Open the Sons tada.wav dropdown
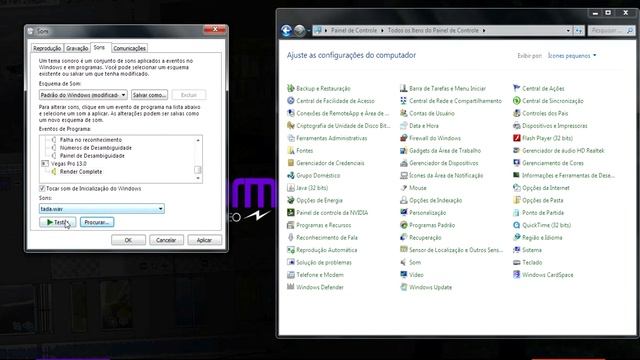Viewport: 640px width, 360px height. [x=102, y=209]
